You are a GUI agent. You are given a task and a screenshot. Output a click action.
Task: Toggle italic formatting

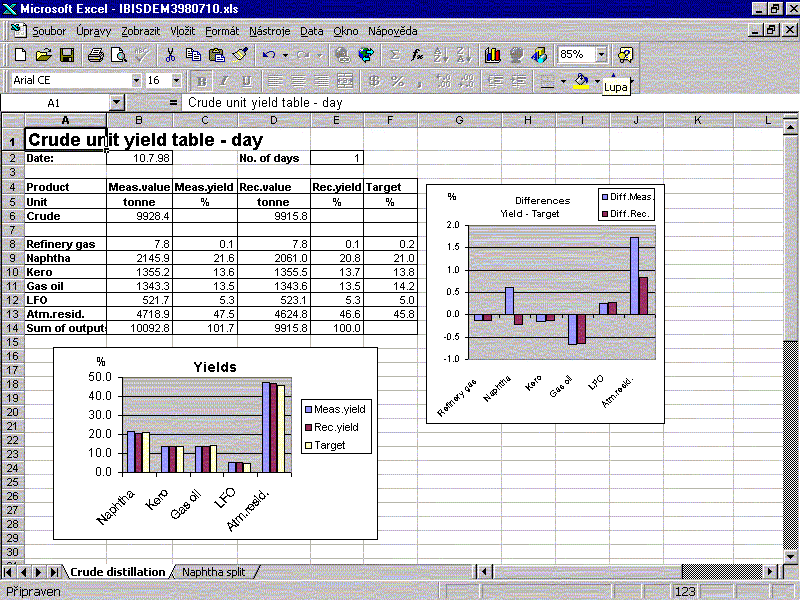224,81
